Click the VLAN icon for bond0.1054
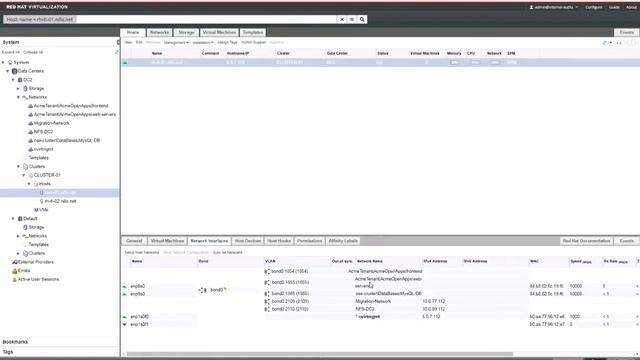This screenshot has height=360, width=640. tap(267, 271)
